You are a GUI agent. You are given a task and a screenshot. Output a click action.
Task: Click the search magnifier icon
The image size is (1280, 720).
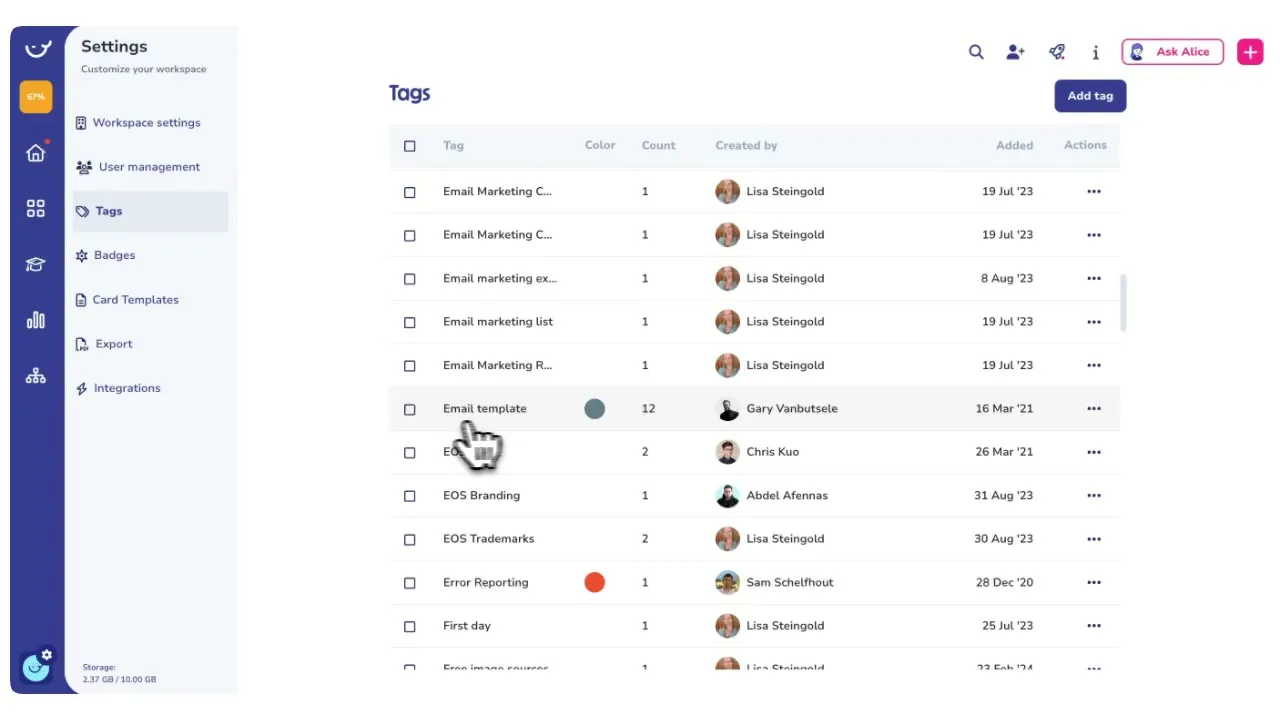[976, 52]
